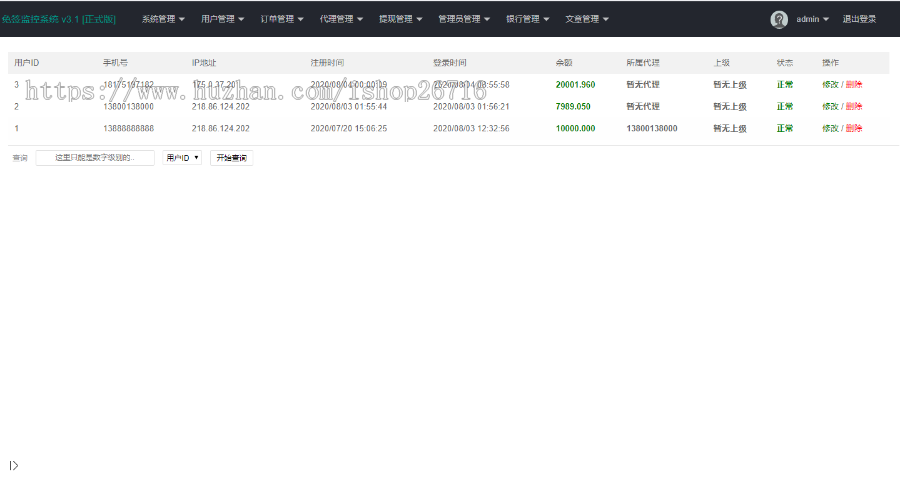This screenshot has height=479, width=900.
Task: Click login time 2020/08/03 01:56:21
Action: 471,106
